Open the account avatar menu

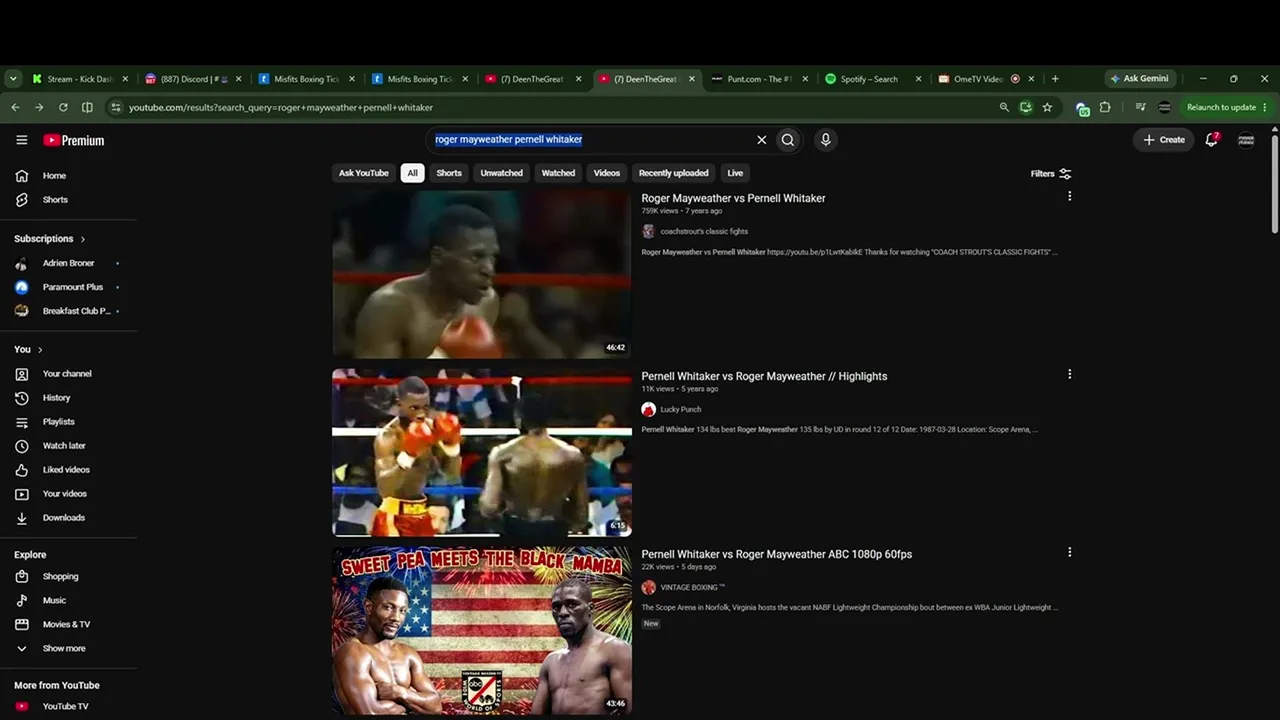(1246, 140)
